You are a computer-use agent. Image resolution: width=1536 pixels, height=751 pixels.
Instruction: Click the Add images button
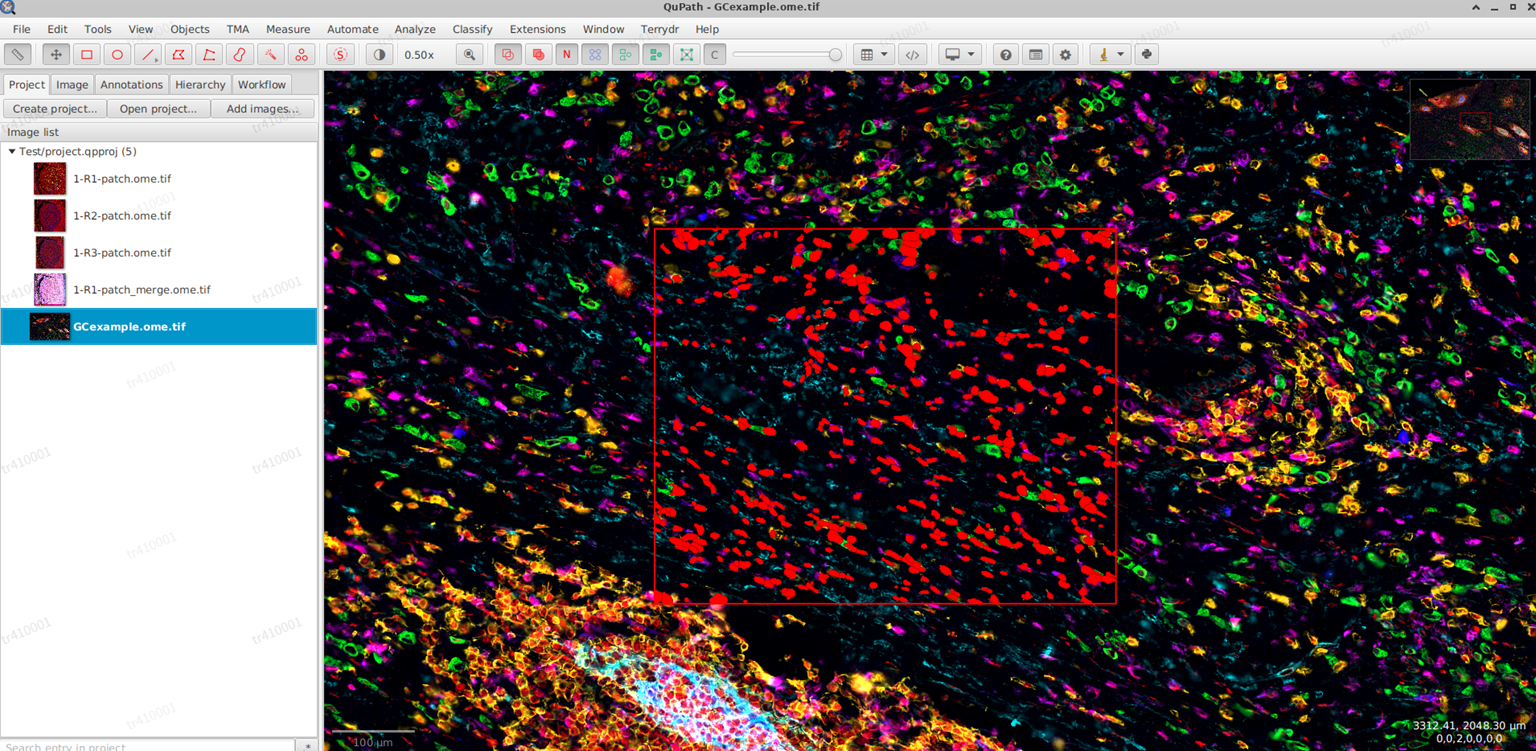tap(262, 108)
